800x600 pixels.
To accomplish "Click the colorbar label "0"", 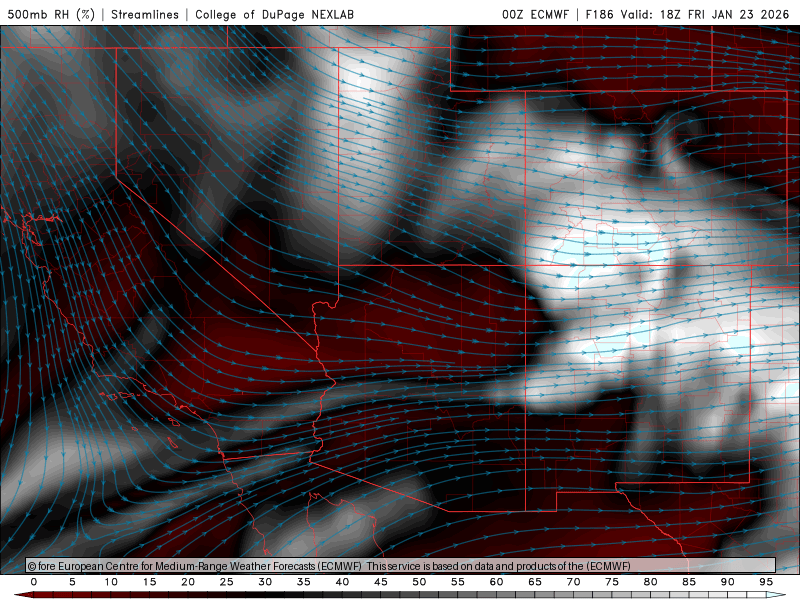I will (34, 582).
